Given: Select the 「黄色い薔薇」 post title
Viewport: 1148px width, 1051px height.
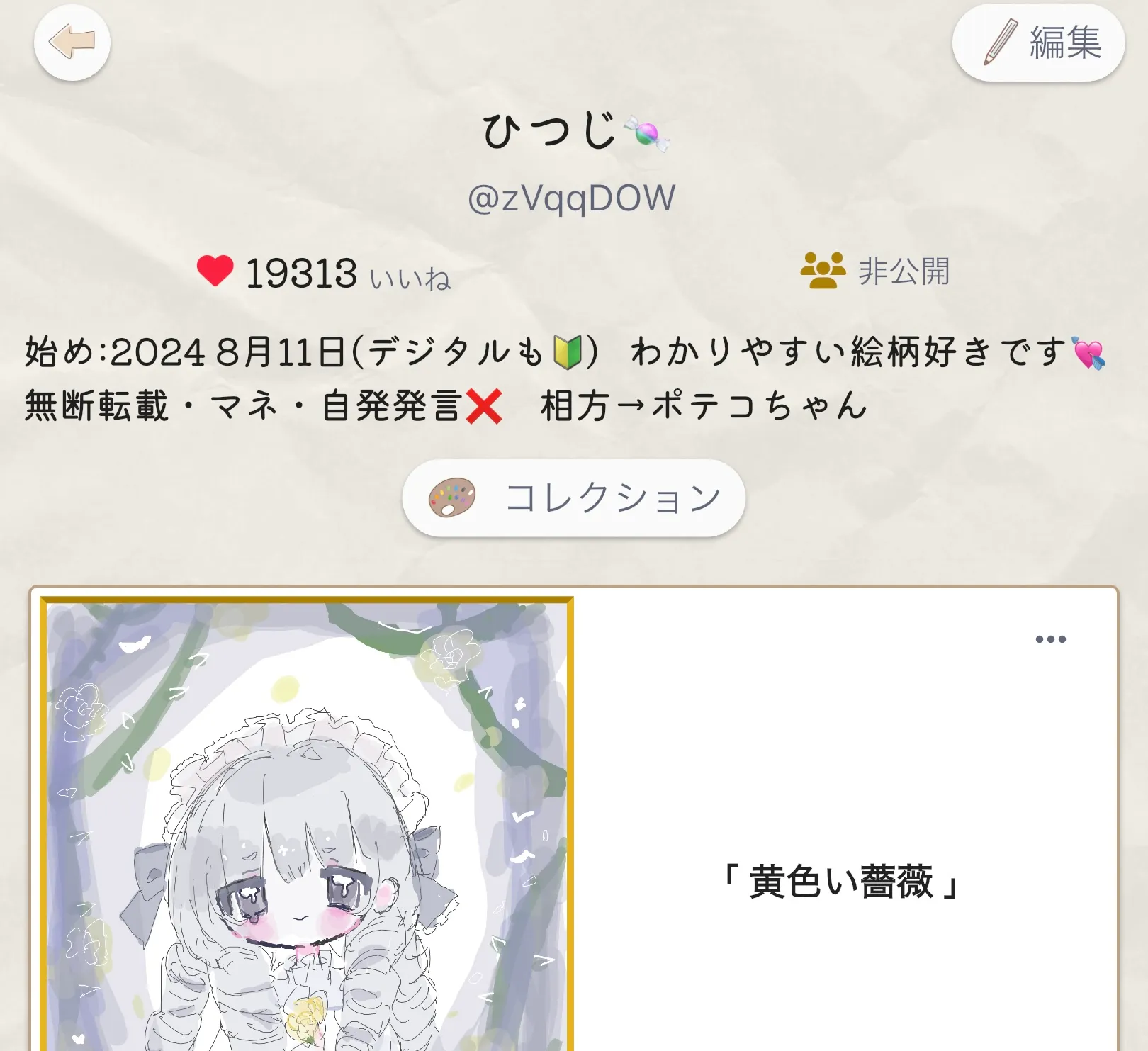Looking at the screenshot, I should 840,882.
